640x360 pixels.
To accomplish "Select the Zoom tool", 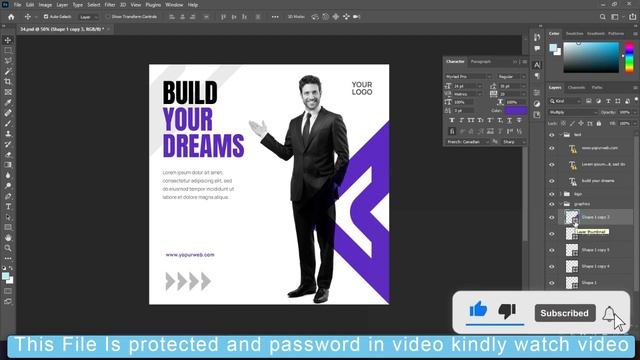I will pos(8,248).
